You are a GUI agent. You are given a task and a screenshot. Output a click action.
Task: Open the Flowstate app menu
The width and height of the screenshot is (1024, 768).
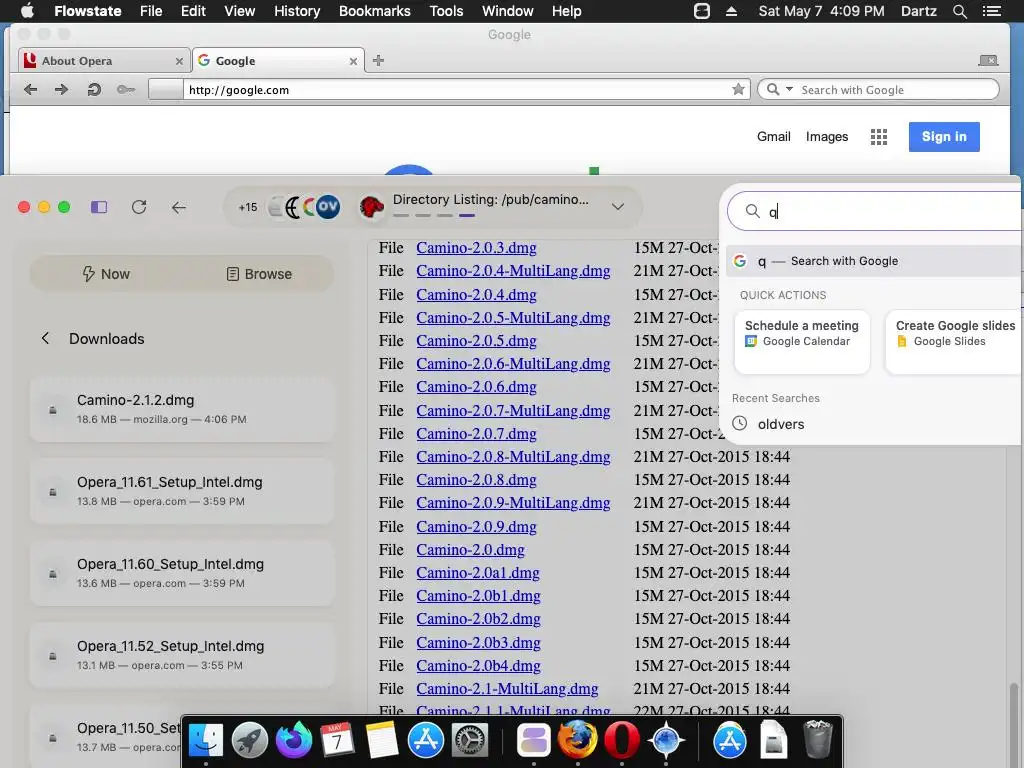pos(88,11)
